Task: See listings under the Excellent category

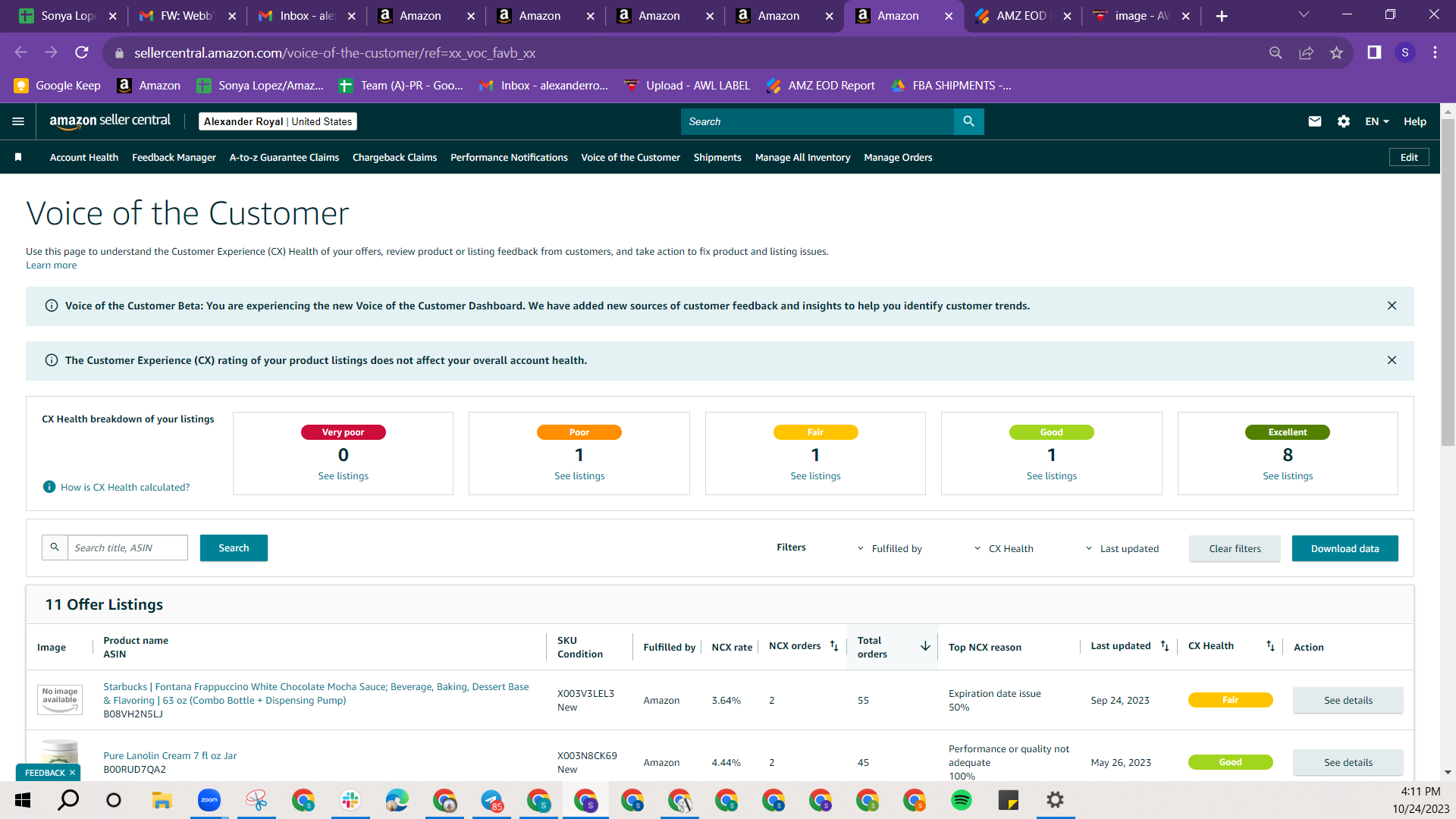Action: coord(1288,475)
